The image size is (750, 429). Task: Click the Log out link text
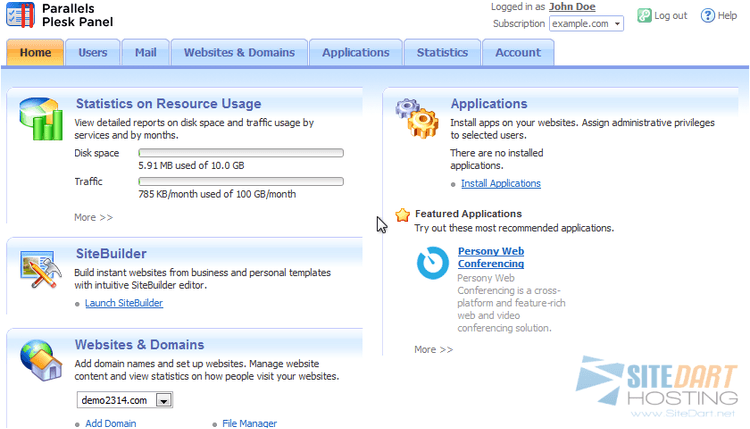pyautogui.click(x=670, y=15)
